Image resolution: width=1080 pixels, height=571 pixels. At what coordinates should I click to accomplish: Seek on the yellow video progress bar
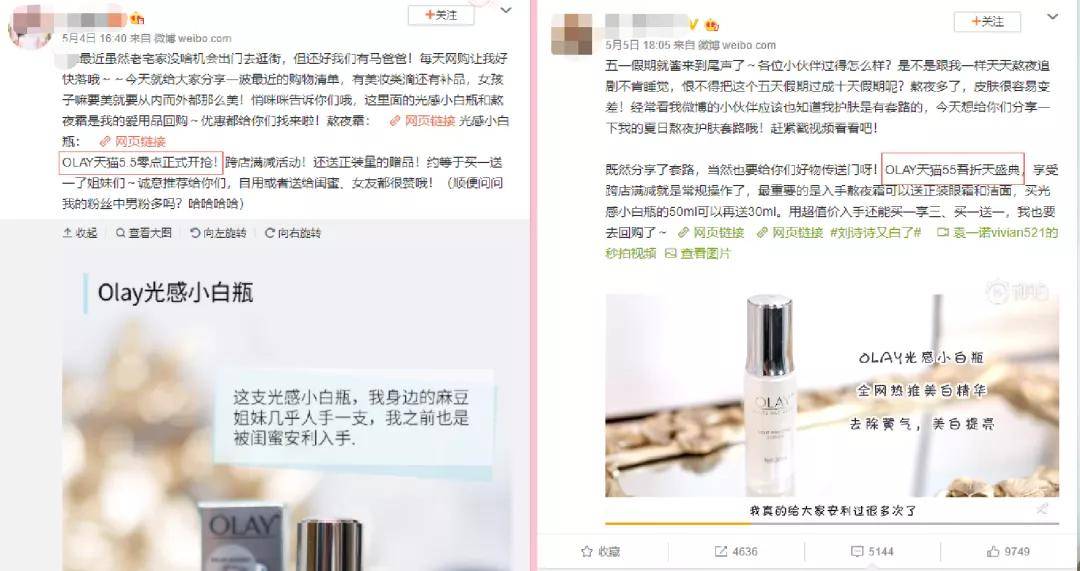pyautogui.click(x=832, y=523)
